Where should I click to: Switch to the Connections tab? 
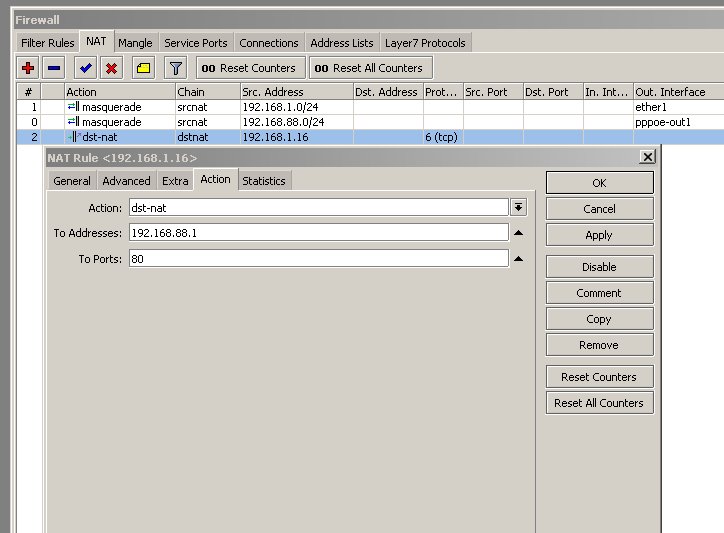coord(269,43)
